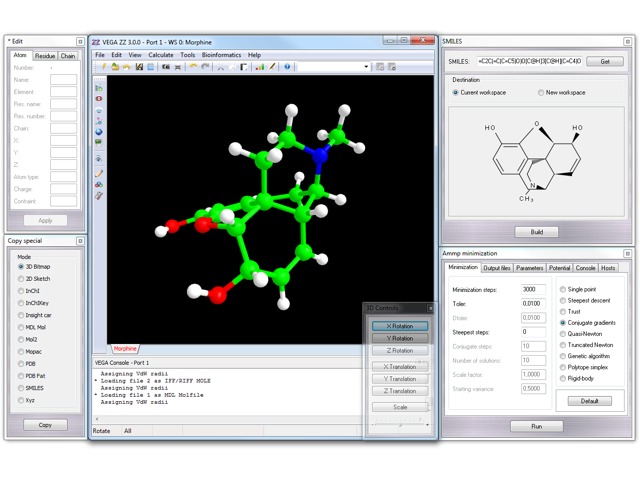Collapse the Edit panel
The image size is (640, 480).
[80, 42]
